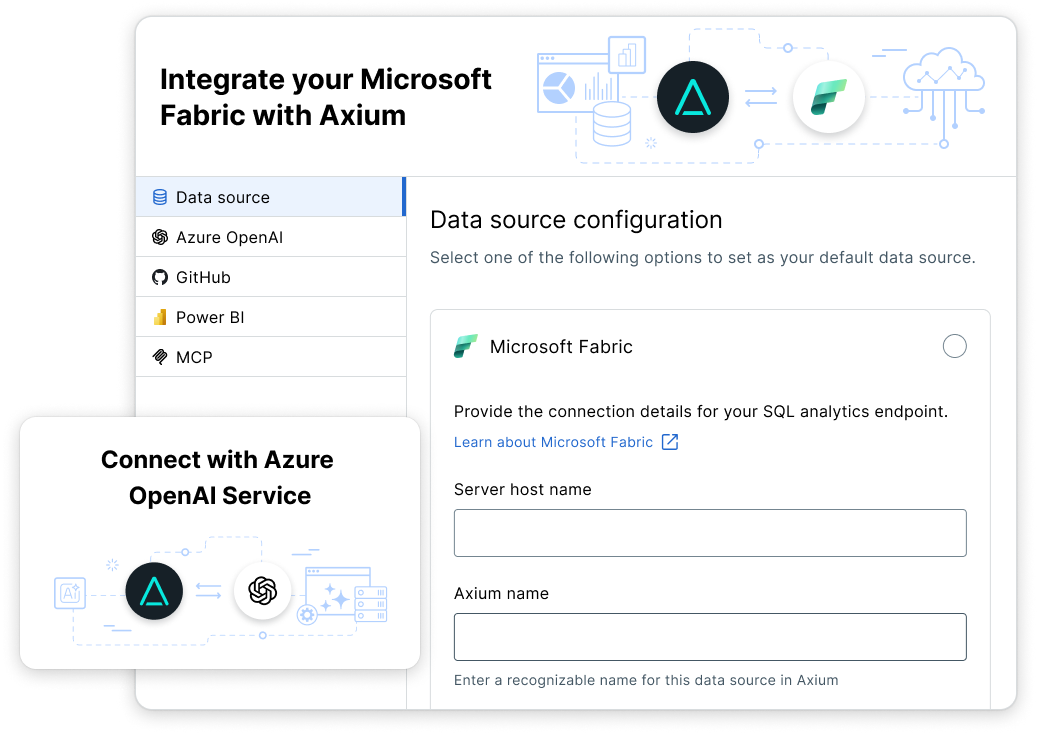Select the Microsoft Fabric radio button
This screenshot has height=734, width=1037.
click(x=954, y=346)
